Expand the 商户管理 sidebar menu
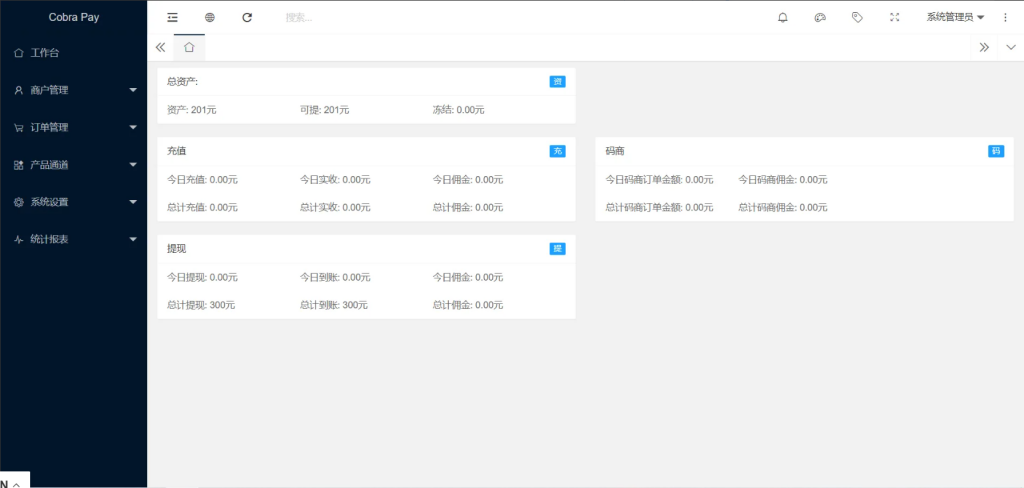Viewport: 1024px width, 488px height. [x=73, y=90]
